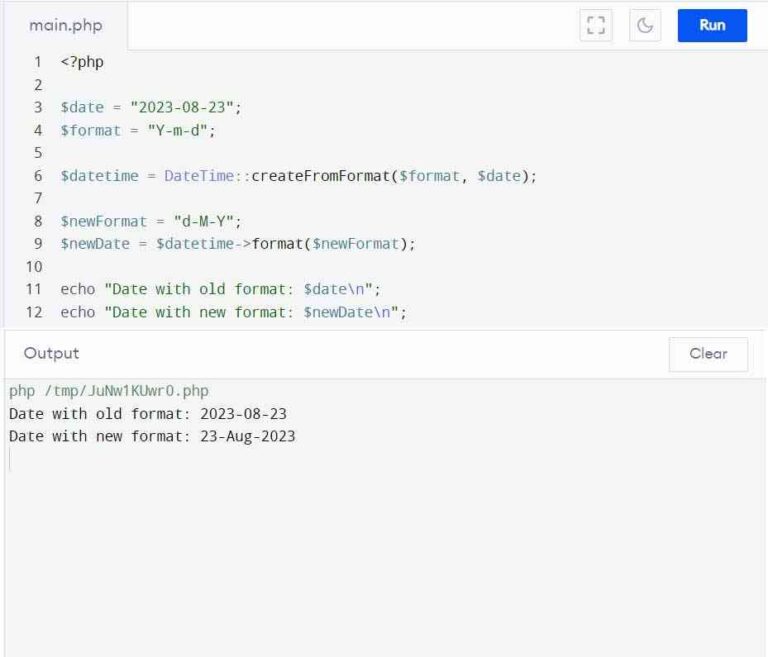Viewport: 768px width, 657px height.
Task: Clear the output panel
Action: (708, 354)
